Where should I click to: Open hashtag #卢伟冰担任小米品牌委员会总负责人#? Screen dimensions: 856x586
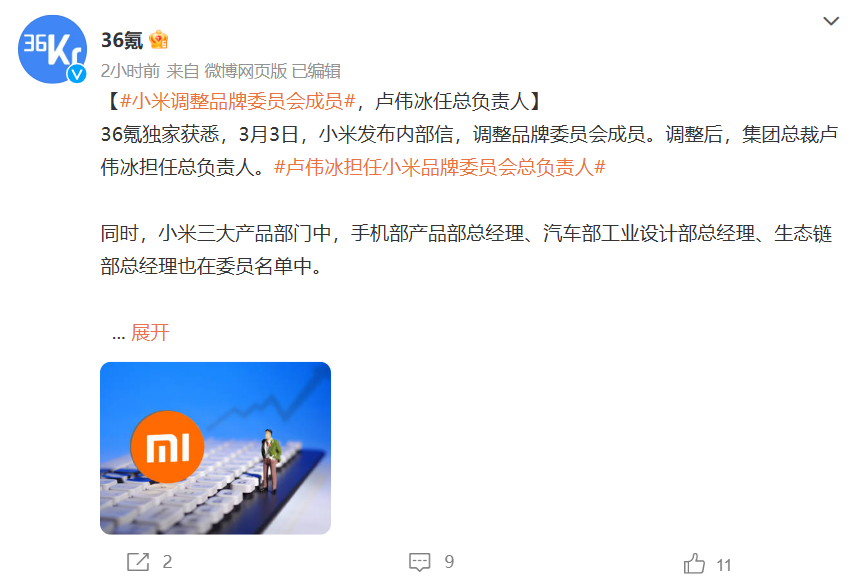pos(439,167)
